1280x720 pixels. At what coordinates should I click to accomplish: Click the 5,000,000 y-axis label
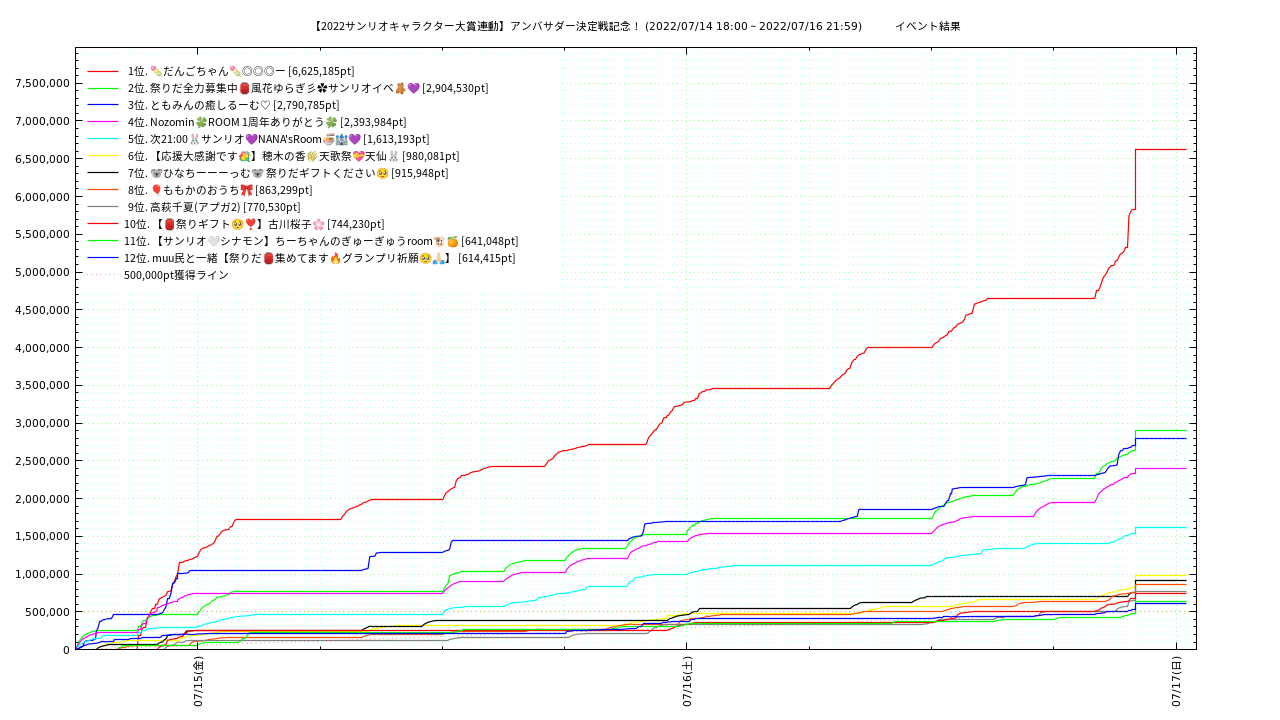coord(42,272)
